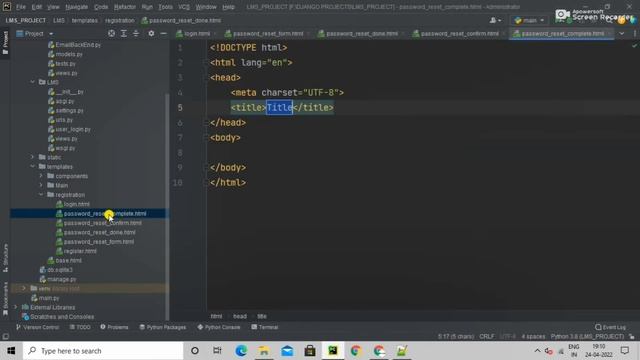640x360 pixels.
Task: Open Task View in taskbar
Action: 217,351
